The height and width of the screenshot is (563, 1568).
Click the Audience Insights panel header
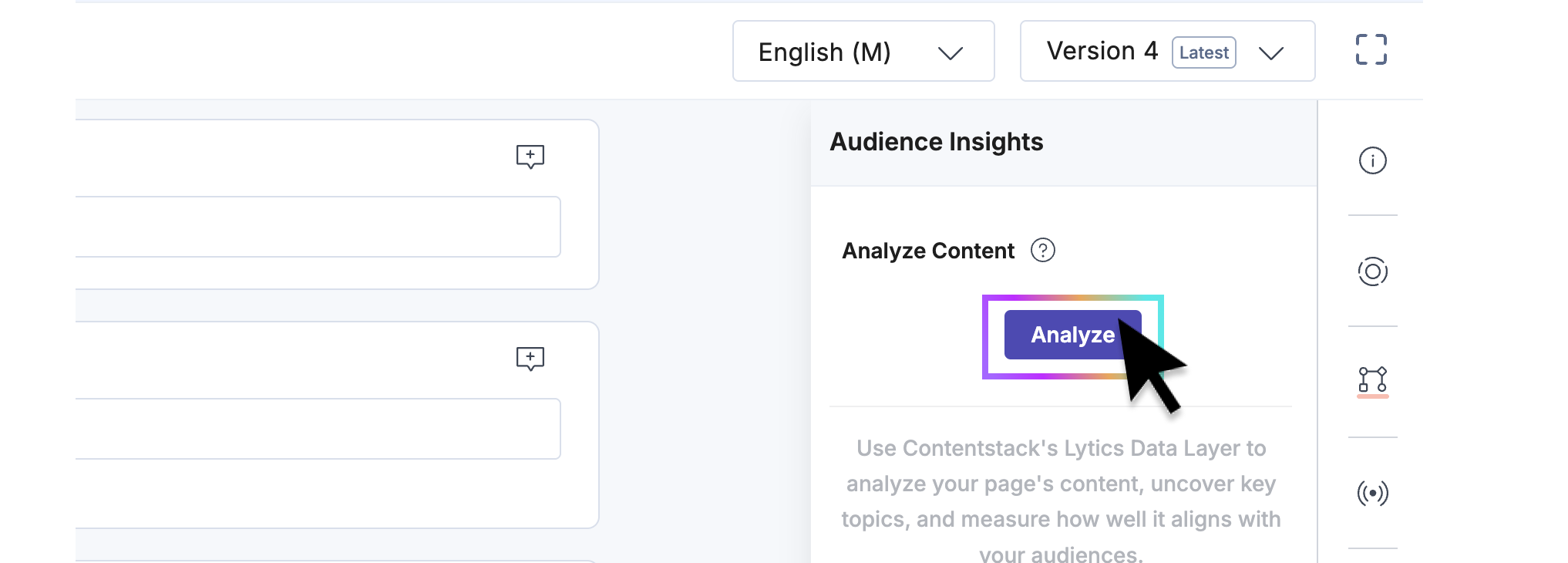point(936,142)
